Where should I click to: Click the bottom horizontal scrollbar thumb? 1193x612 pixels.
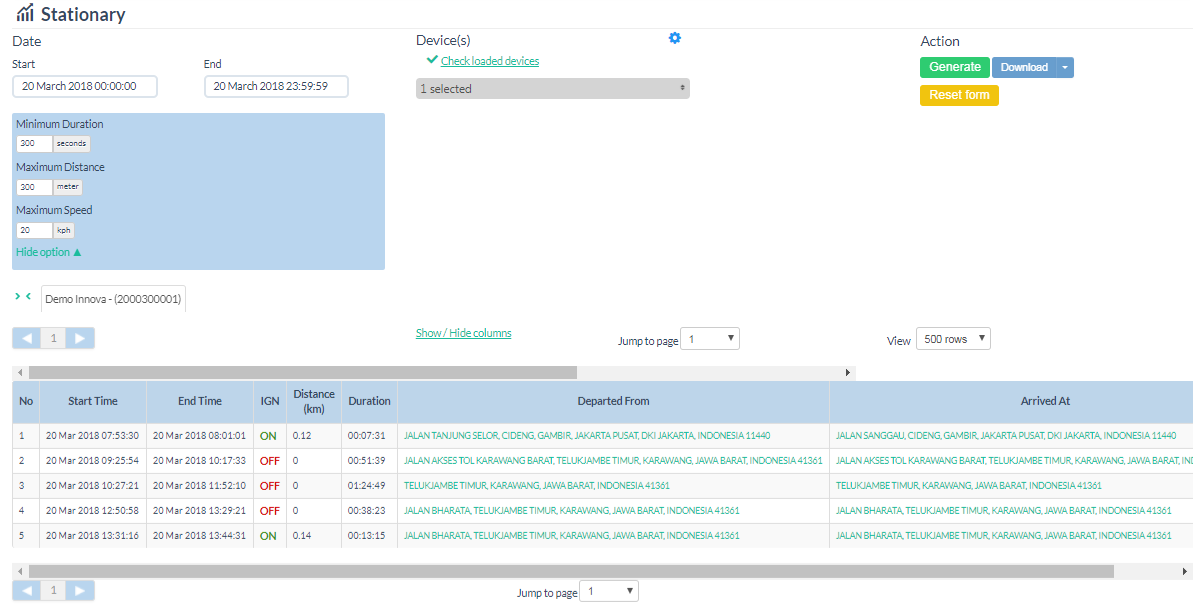point(570,571)
